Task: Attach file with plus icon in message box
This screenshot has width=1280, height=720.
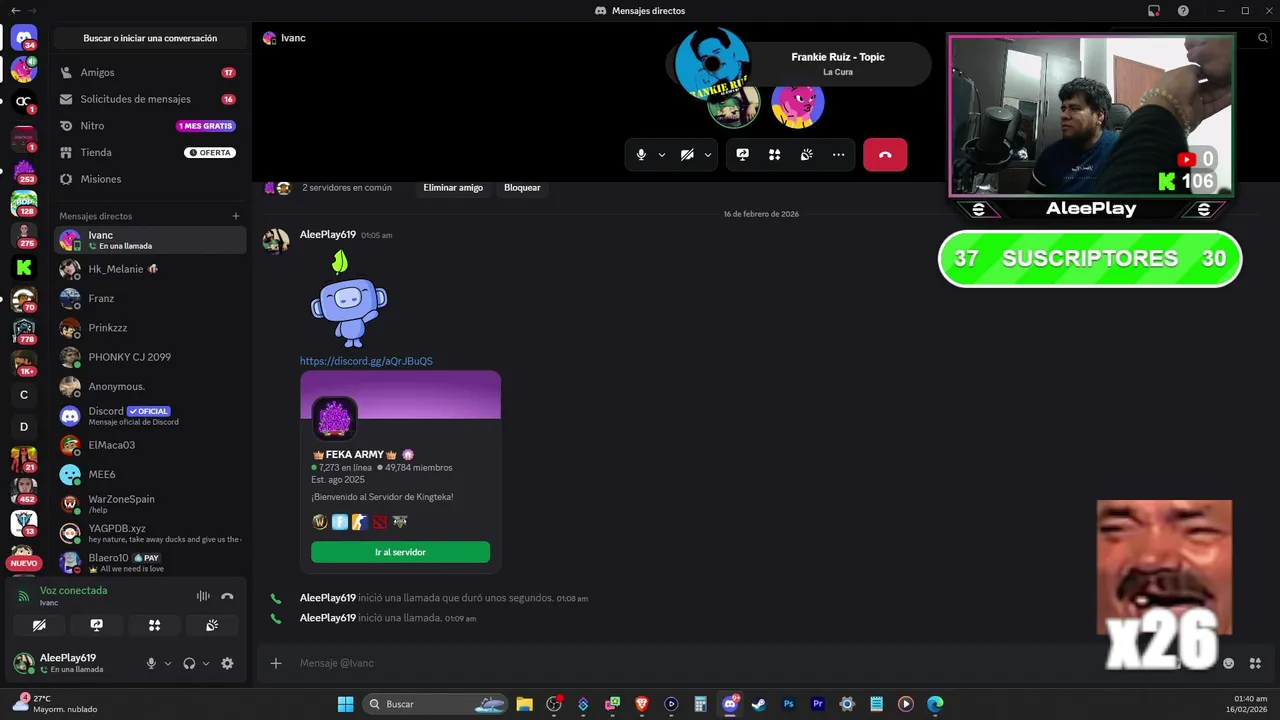Action: click(276, 663)
